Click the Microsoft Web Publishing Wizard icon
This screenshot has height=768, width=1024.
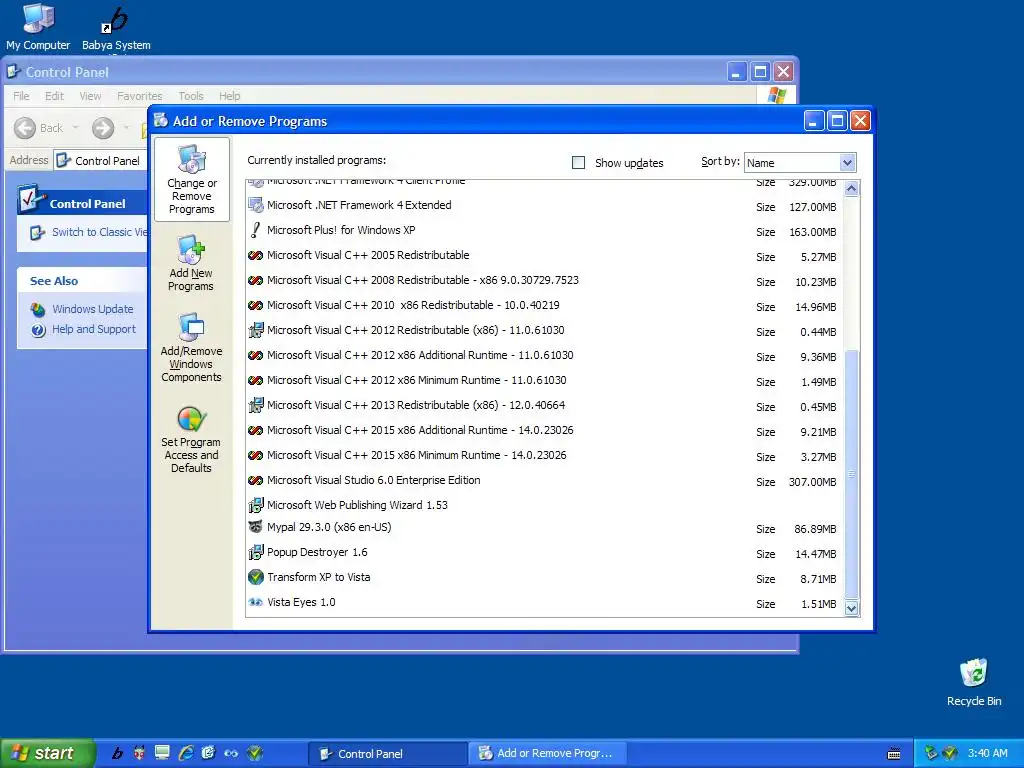[x=255, y=505]
